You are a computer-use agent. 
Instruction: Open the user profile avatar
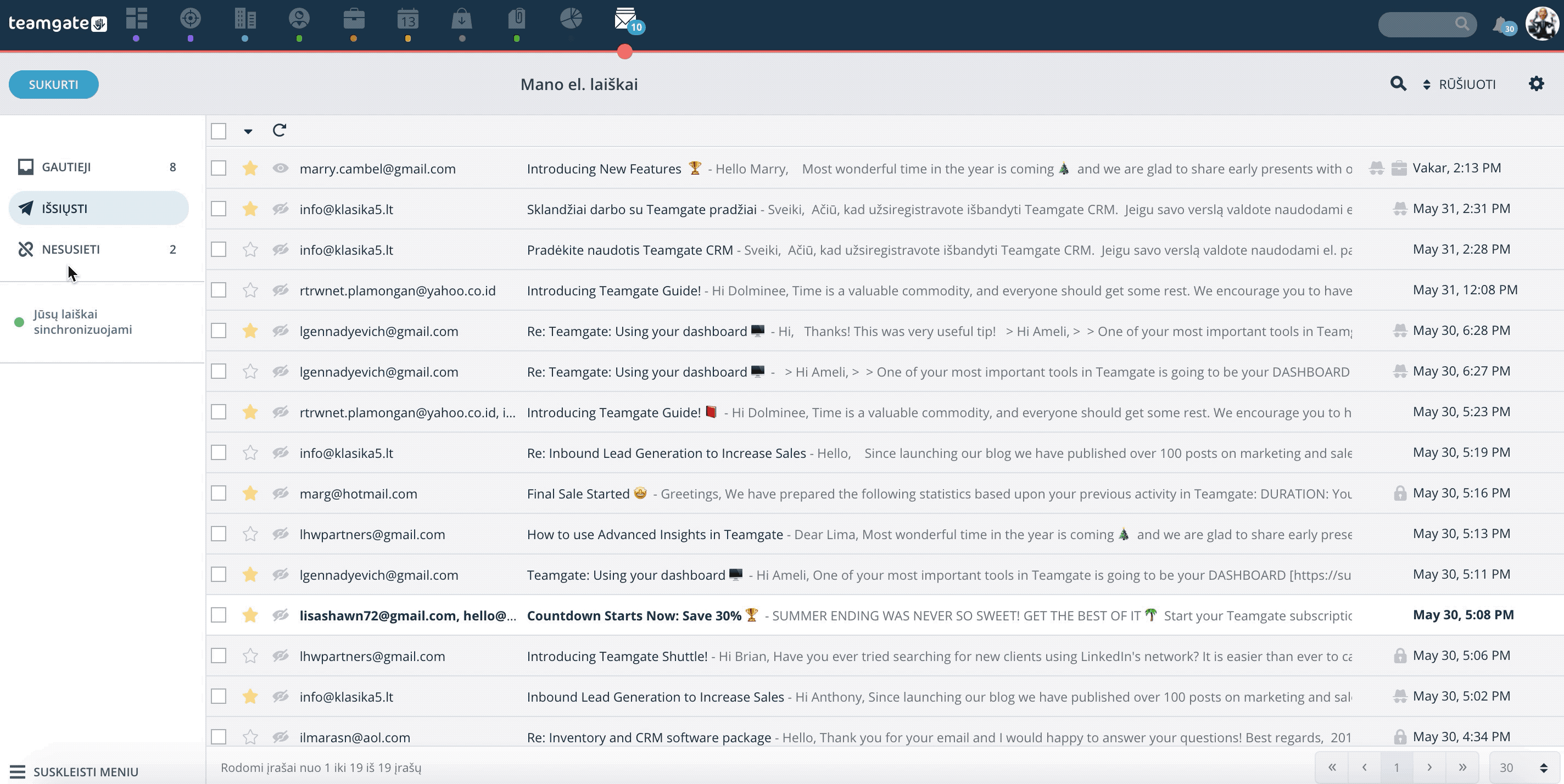[x=1542, y=24]
